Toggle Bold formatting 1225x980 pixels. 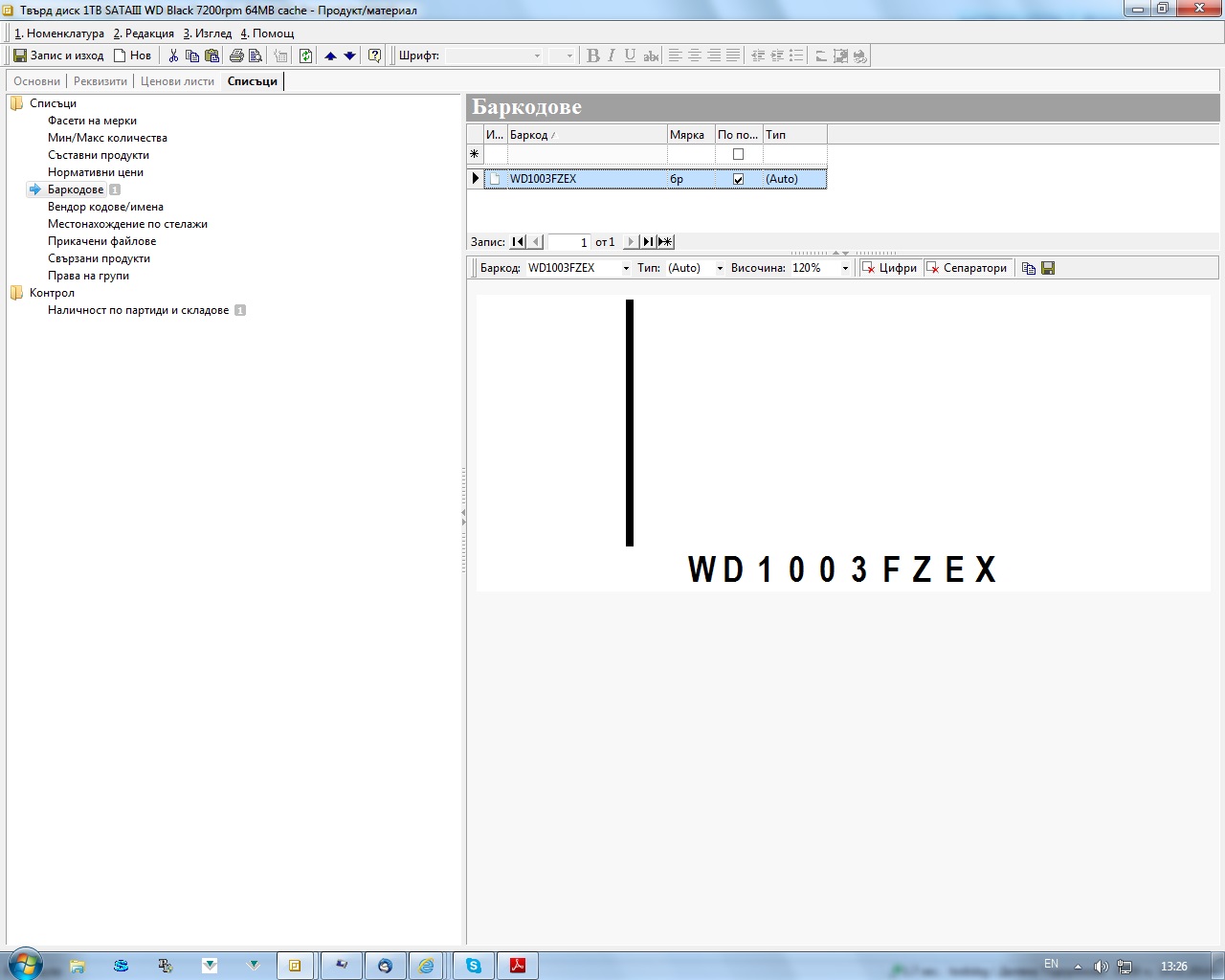[x=593, y=56]
